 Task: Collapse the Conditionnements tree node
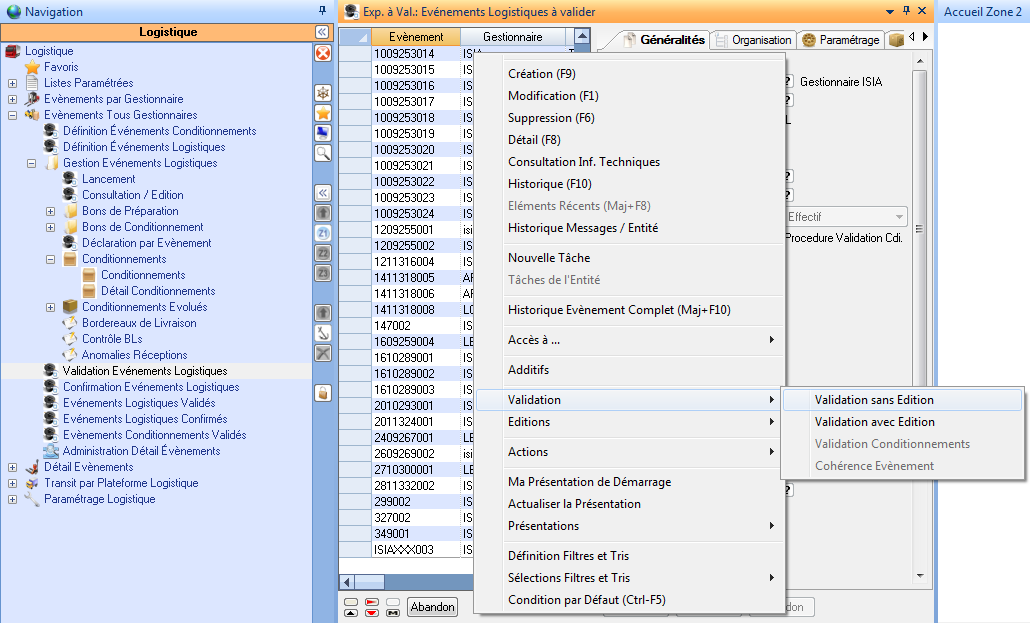pos(50,259)
